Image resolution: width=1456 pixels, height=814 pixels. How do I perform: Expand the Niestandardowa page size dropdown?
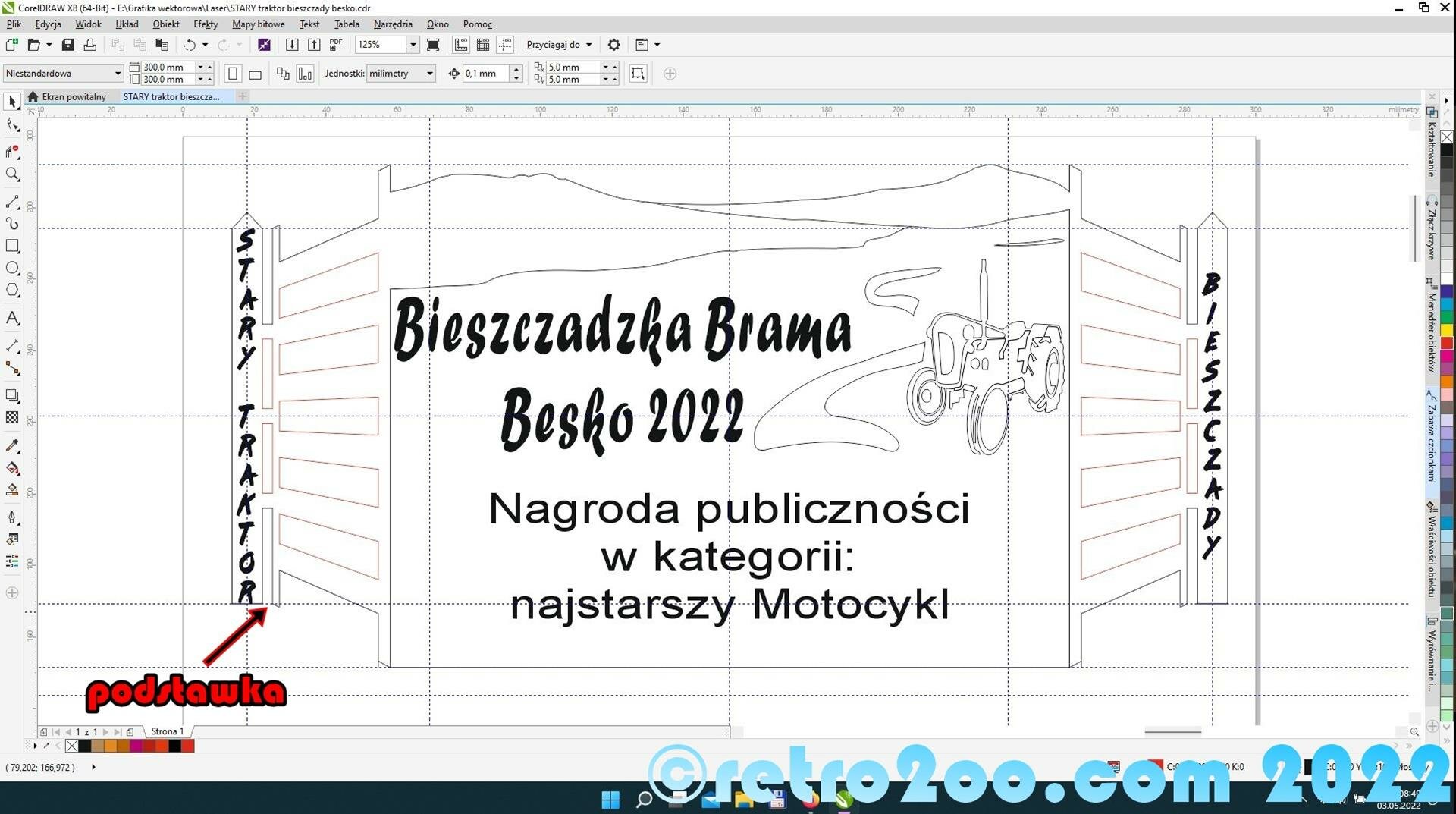click(x=118, y=74)
